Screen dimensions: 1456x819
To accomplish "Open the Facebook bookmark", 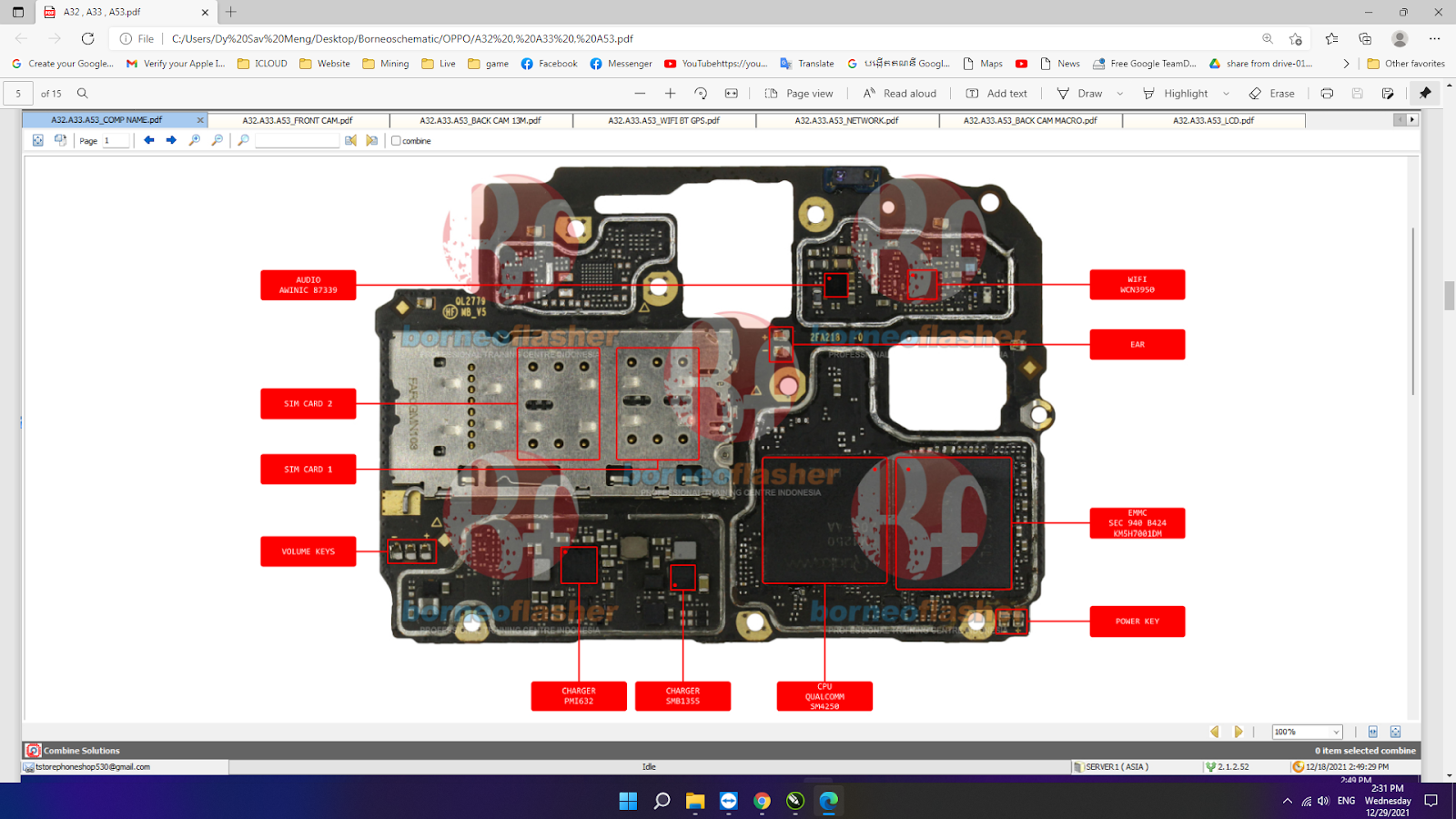I will (x=549, y=64).
